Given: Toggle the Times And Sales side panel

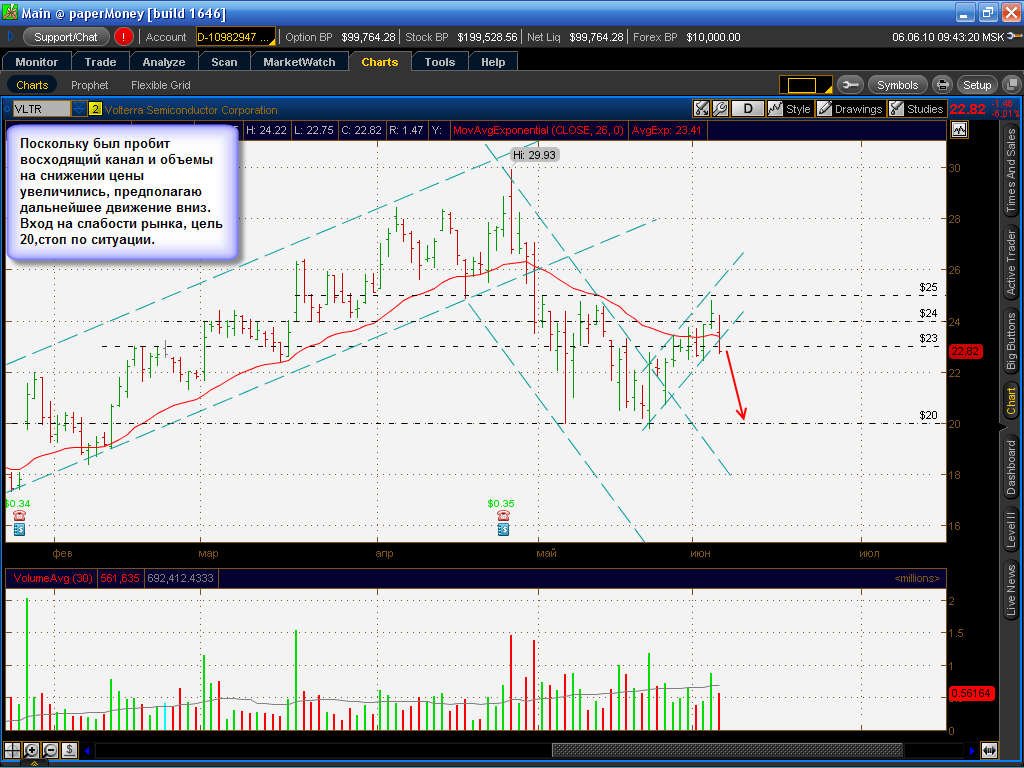Looking at the screenshot, I should pyautogui.click(x=1012, y=170).
